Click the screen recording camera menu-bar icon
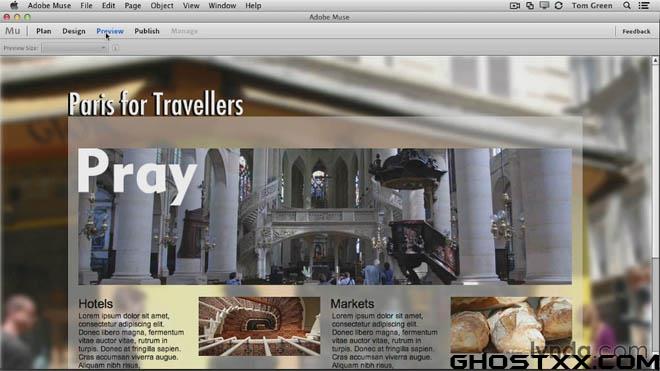Viewport: 660px width, 371px height. [514, 5]
